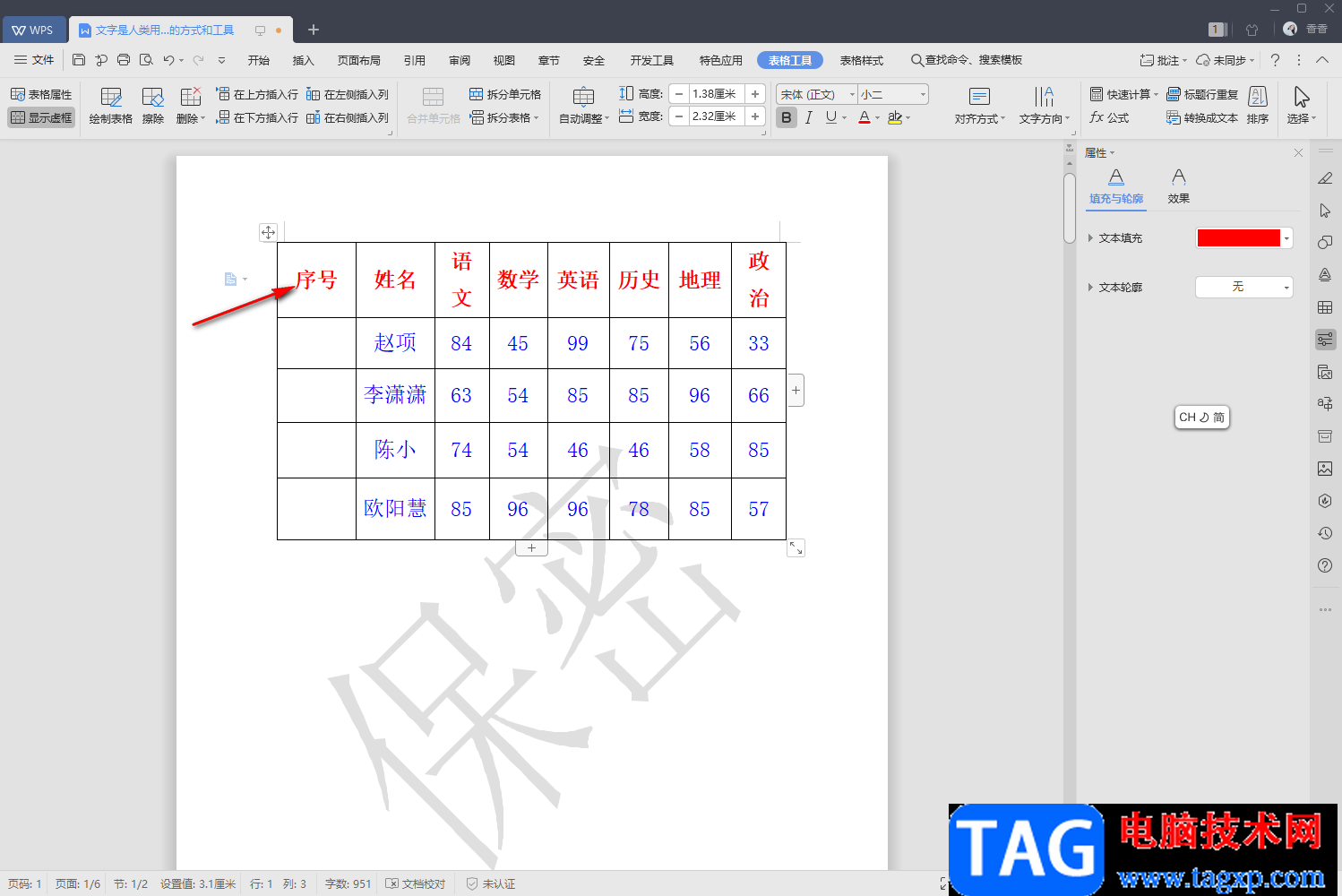Image resolution: width=1342 pixels, height=896 pixels.
Task: Click the table move handle icon
Action: (268, 232)
